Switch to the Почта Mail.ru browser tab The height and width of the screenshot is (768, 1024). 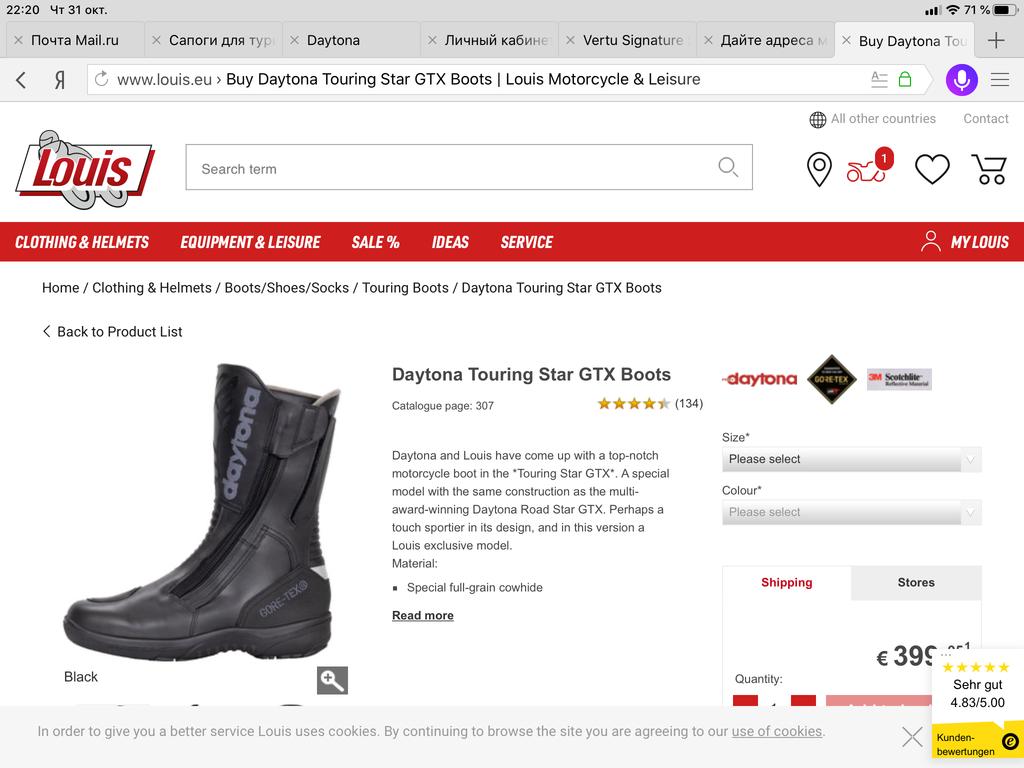tap(74, 41)
